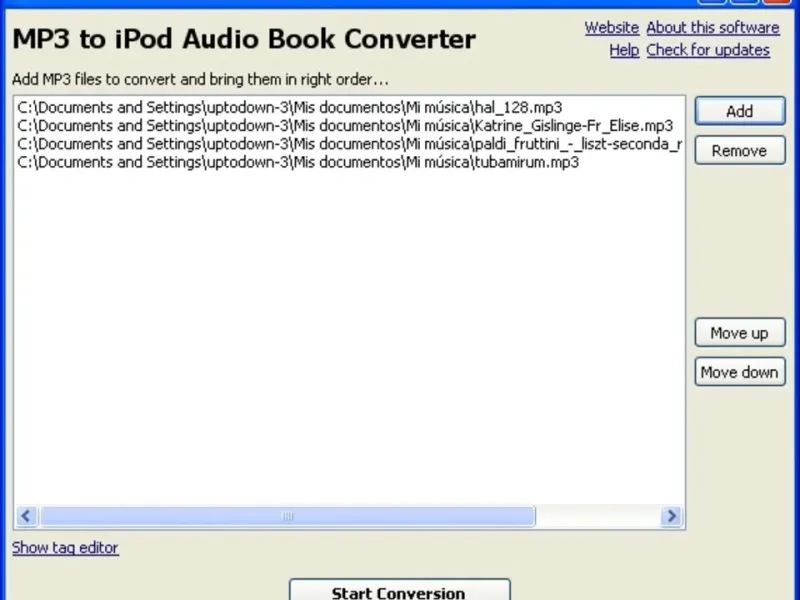This screenshot has height=600, width=800.
Task: Select the Katrine_Gislinge-Fr_Elise.mp3 file row
Action: (x=349, y=126)
